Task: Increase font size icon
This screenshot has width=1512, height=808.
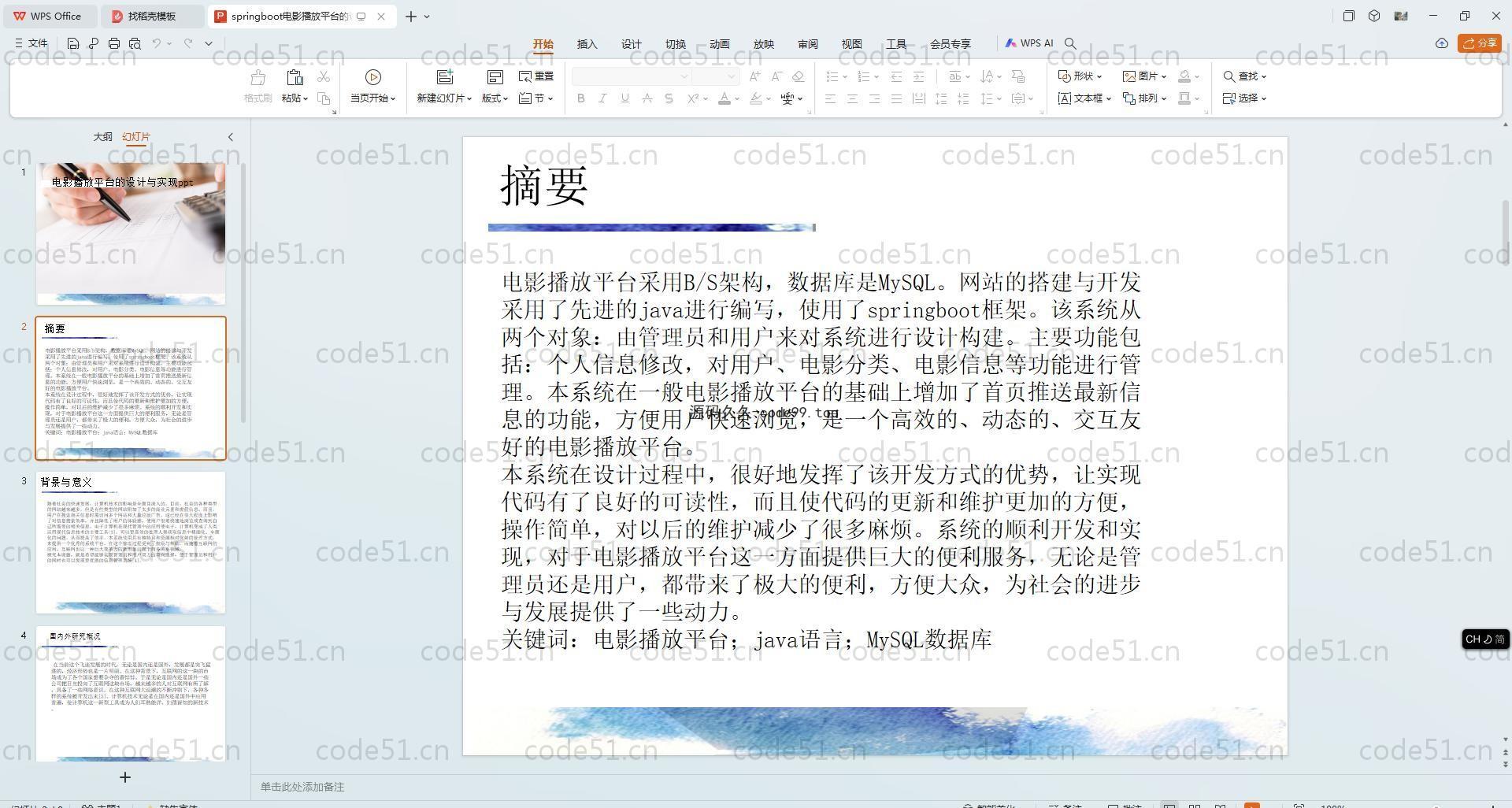Action: (754, 76)
